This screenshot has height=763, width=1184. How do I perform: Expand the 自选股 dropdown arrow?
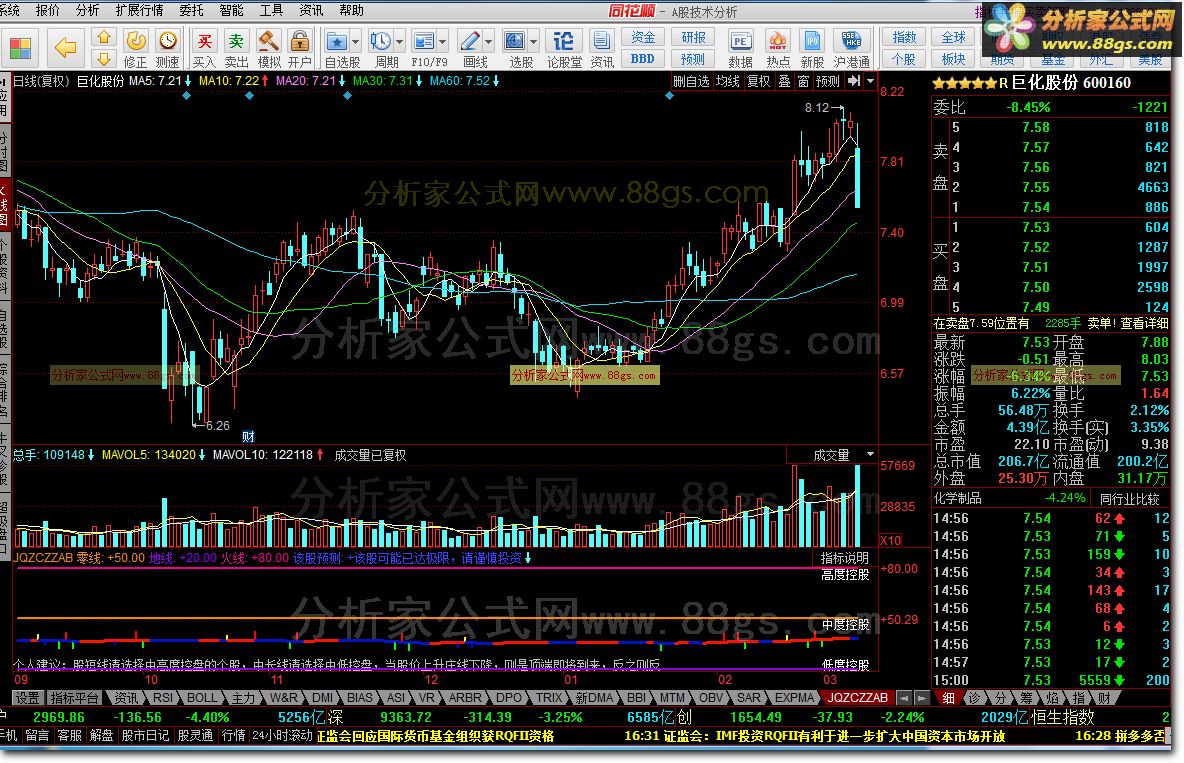pos(356,42)
